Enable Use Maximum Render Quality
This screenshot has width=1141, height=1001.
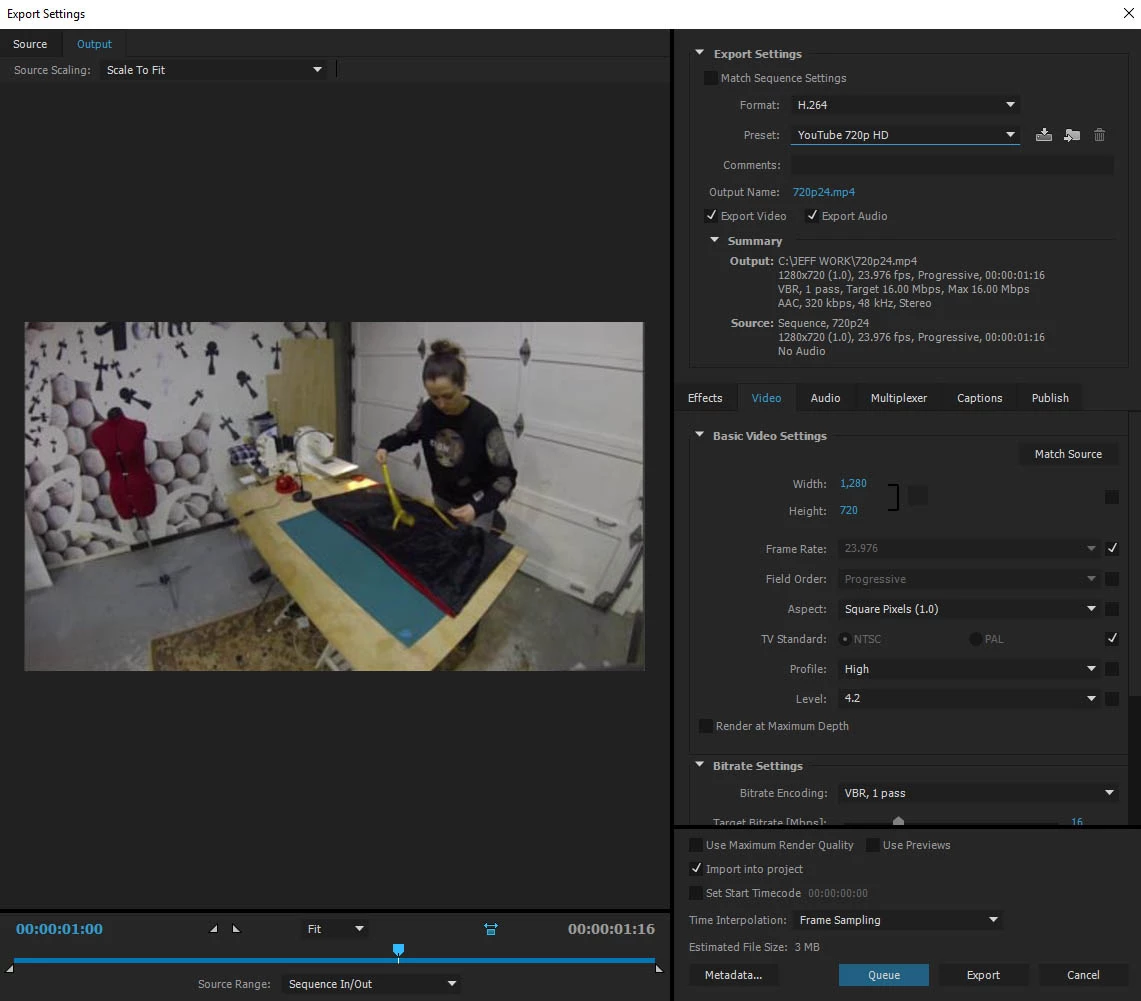[x=696, y=845]
